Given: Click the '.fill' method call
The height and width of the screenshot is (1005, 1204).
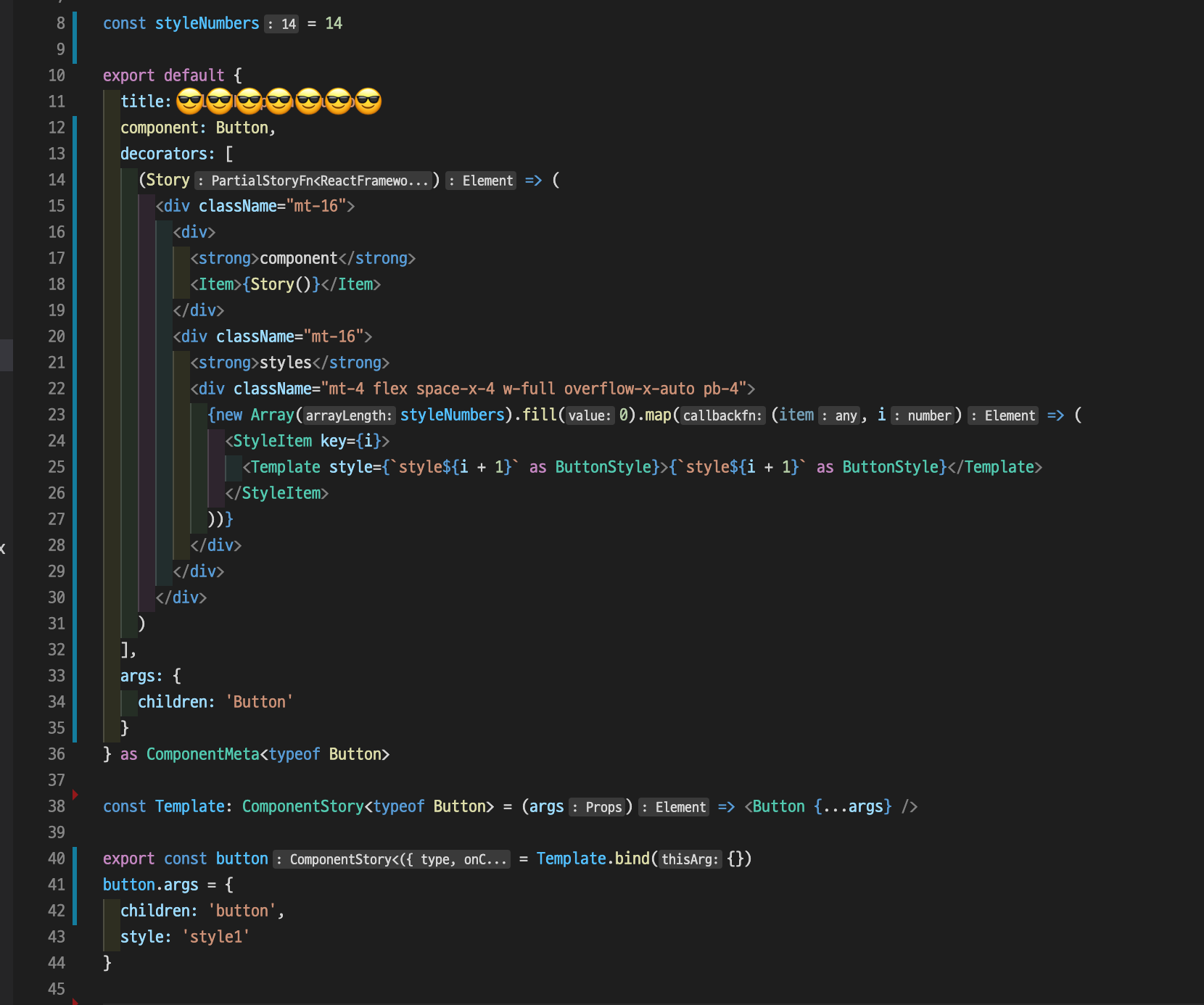Looking at the screenshot, I should pos(535,415).
